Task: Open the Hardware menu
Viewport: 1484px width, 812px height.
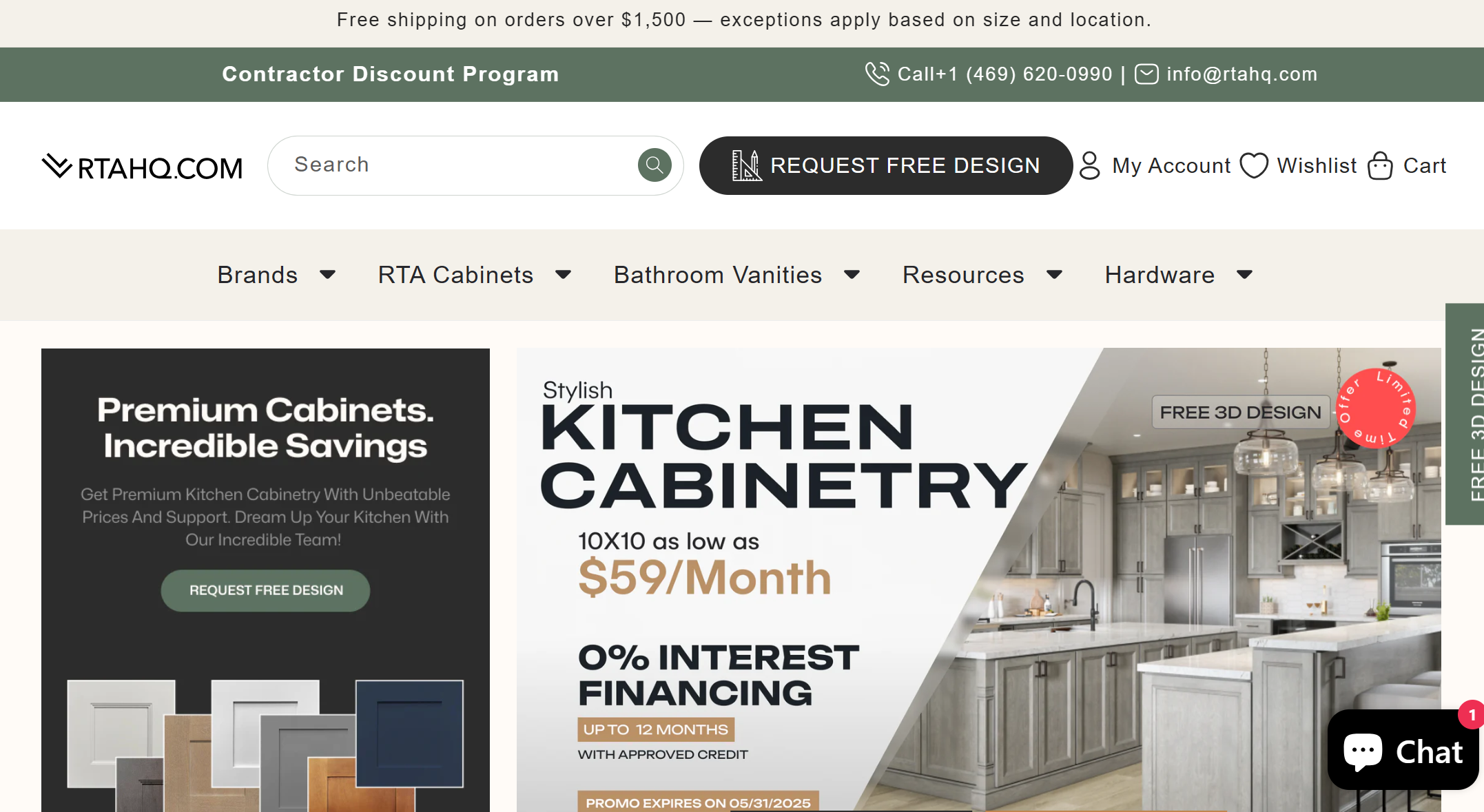Action: [1179, 275]
